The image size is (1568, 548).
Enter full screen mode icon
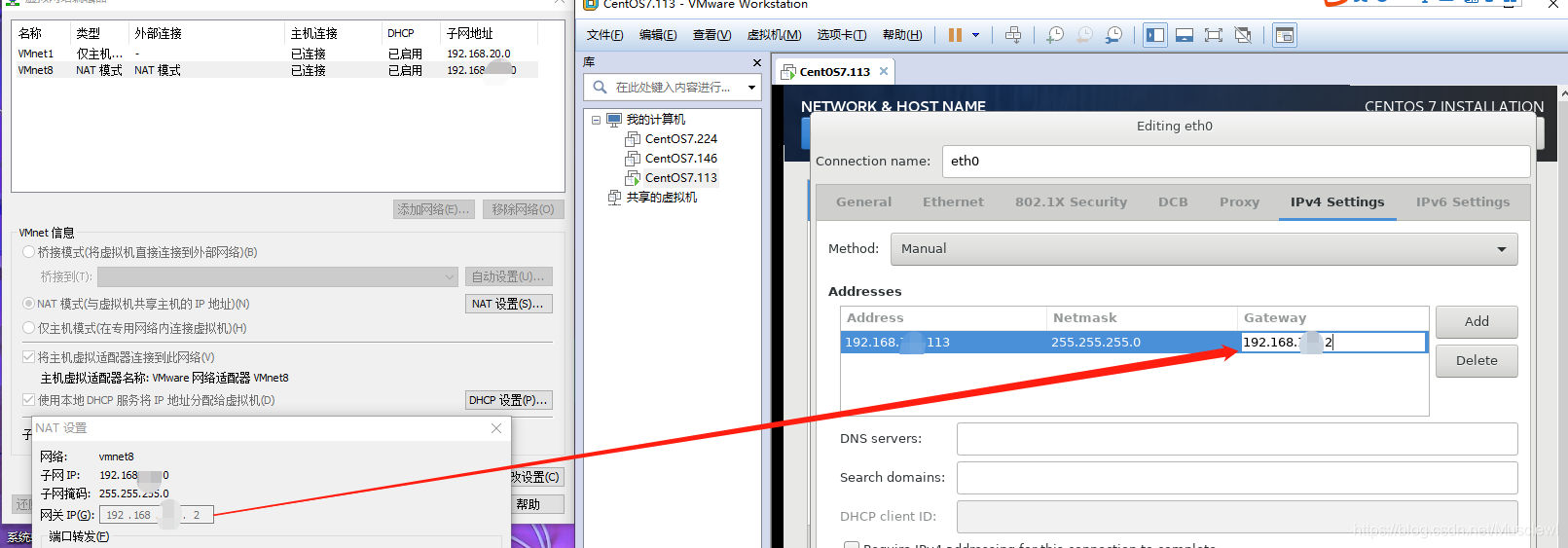[x=1214, y=35]
